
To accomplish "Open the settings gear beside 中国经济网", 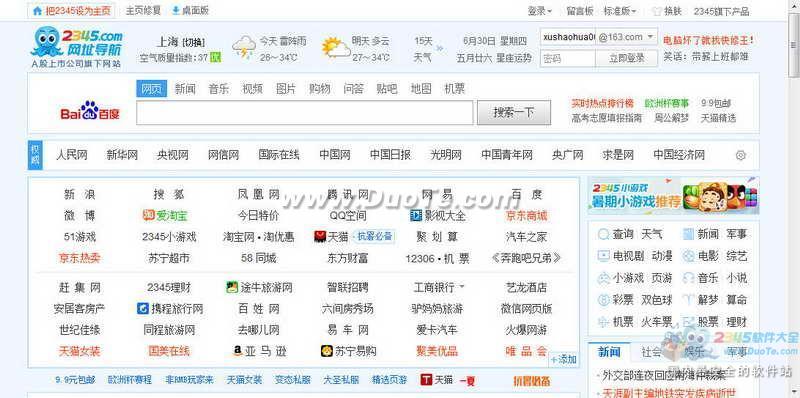I will point(740,155).
